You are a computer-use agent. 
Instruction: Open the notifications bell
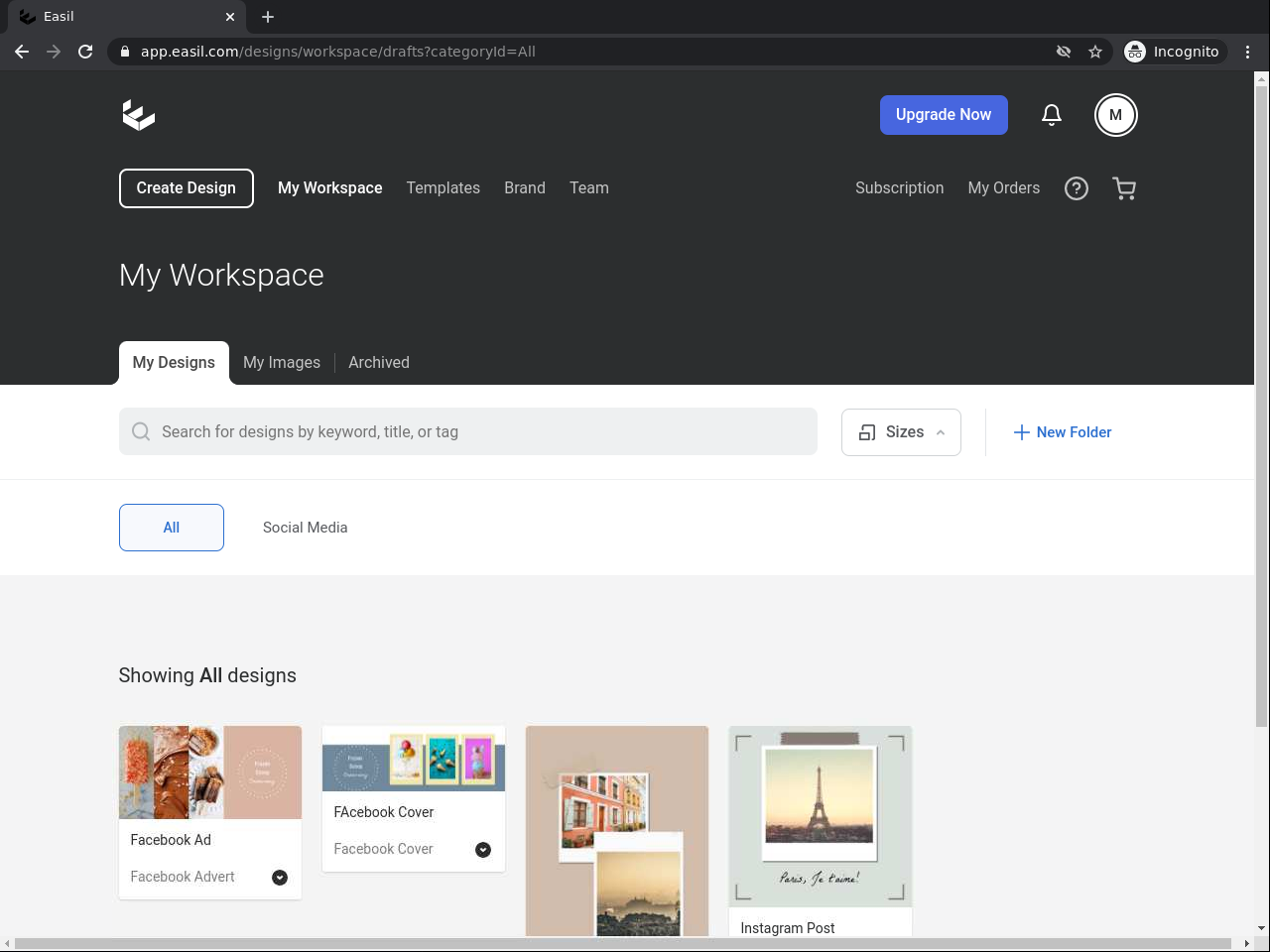[x=1052, y=115]
